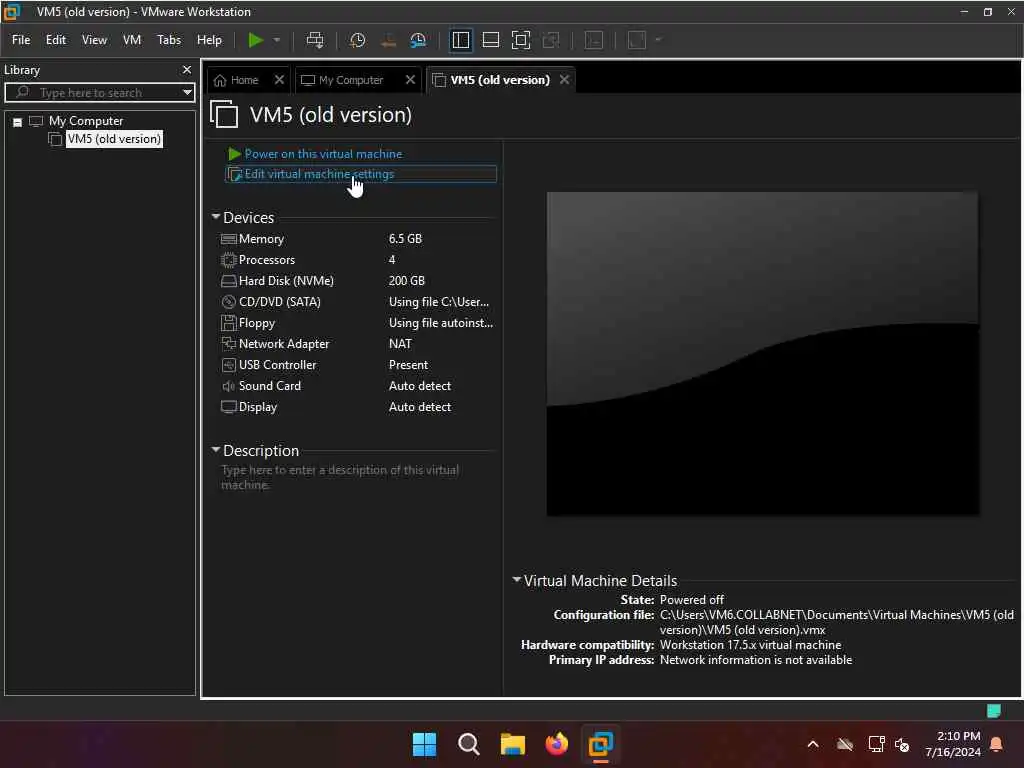The image size is (1024, 768).
Task: Open Firefox from the taskbar
Action: (556, 744)
